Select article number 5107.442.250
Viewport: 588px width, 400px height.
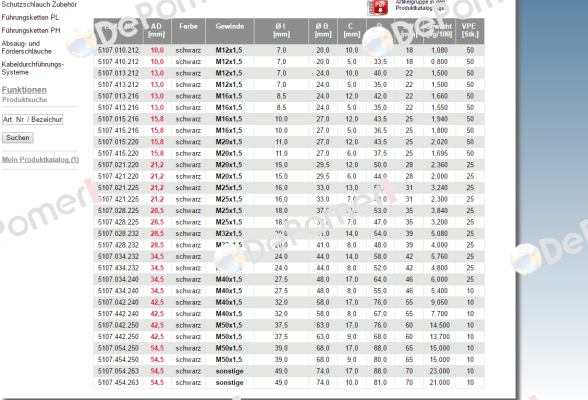(118, 337)
